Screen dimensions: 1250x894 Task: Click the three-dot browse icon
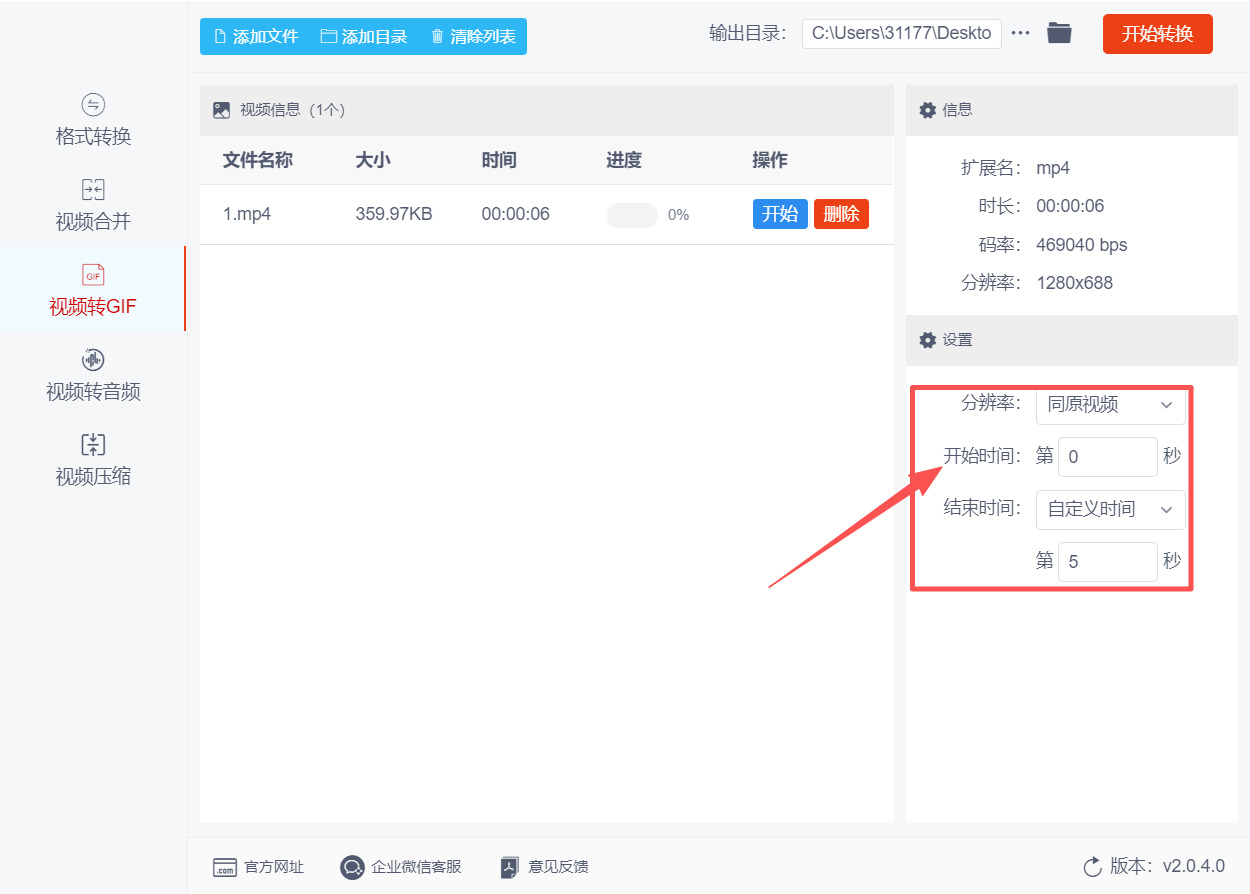click(x=1020, y=33)
